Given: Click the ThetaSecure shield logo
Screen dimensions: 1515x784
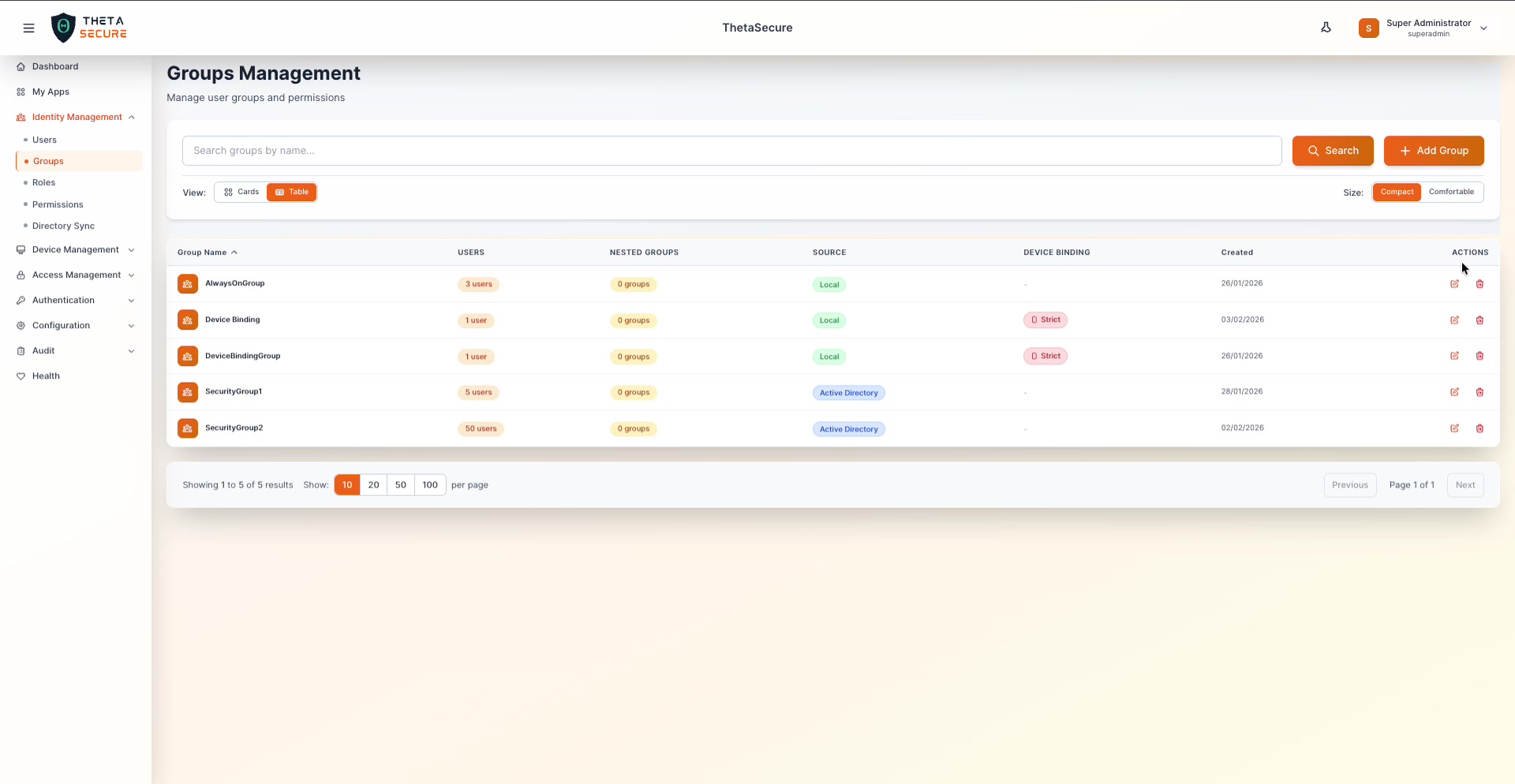Looking at the screenshot, I should [63, 28].
